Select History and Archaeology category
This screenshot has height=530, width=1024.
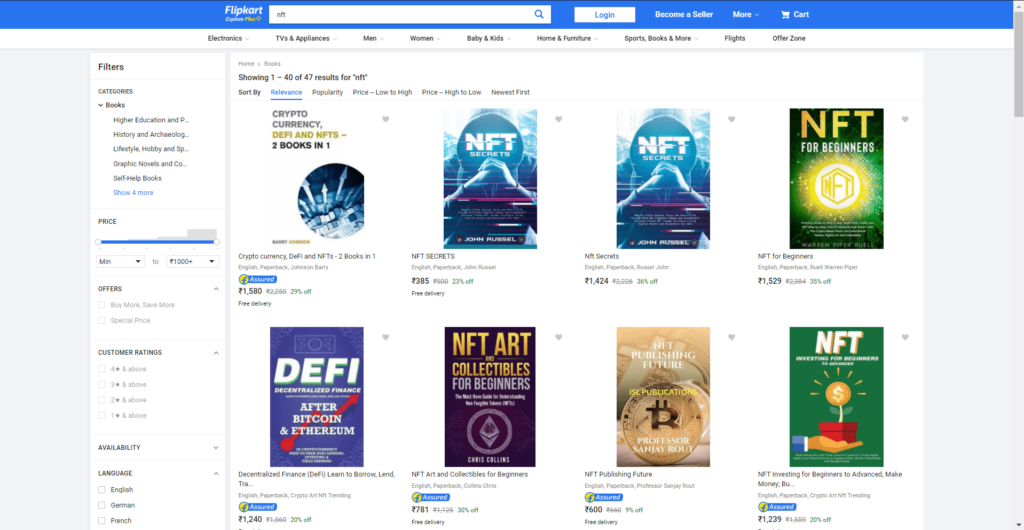click(151, 134)
